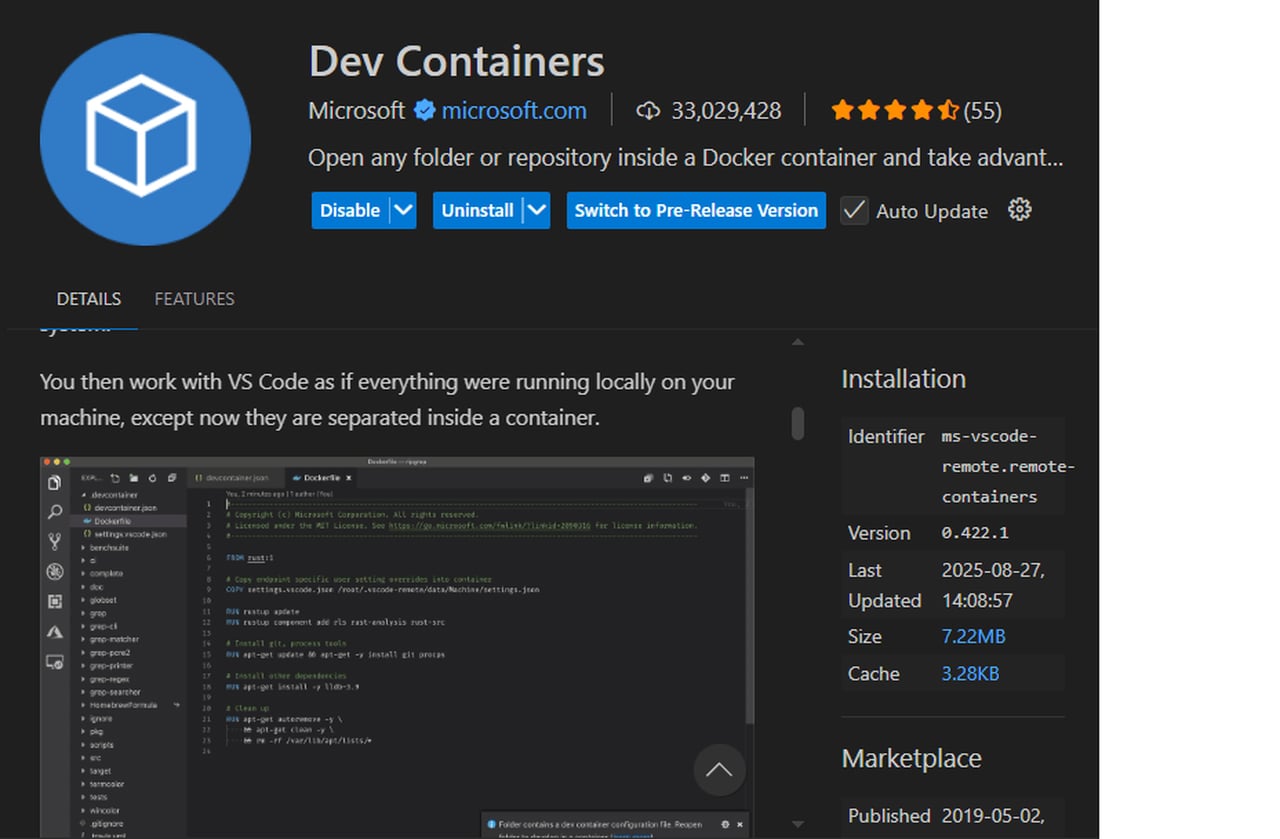Open the Disable button dropdown arrow

[x=403, y=210]
